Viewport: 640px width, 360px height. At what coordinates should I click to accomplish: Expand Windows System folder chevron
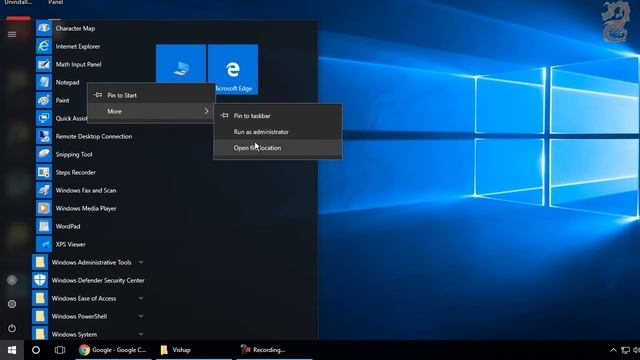(x=141, y=334)
